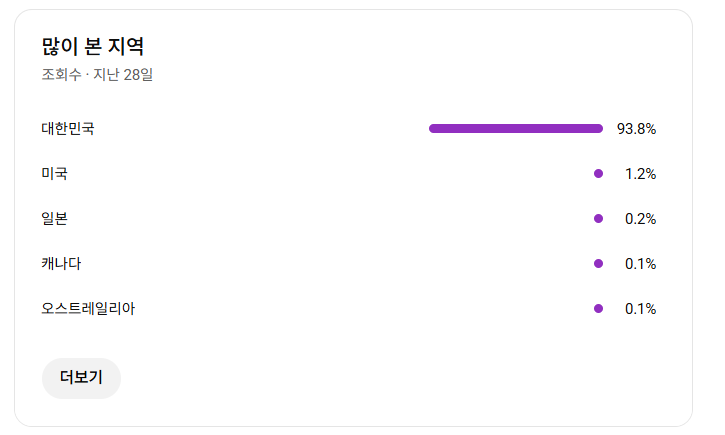
Task: Click the 더보기 button
Action: point(81,378)
